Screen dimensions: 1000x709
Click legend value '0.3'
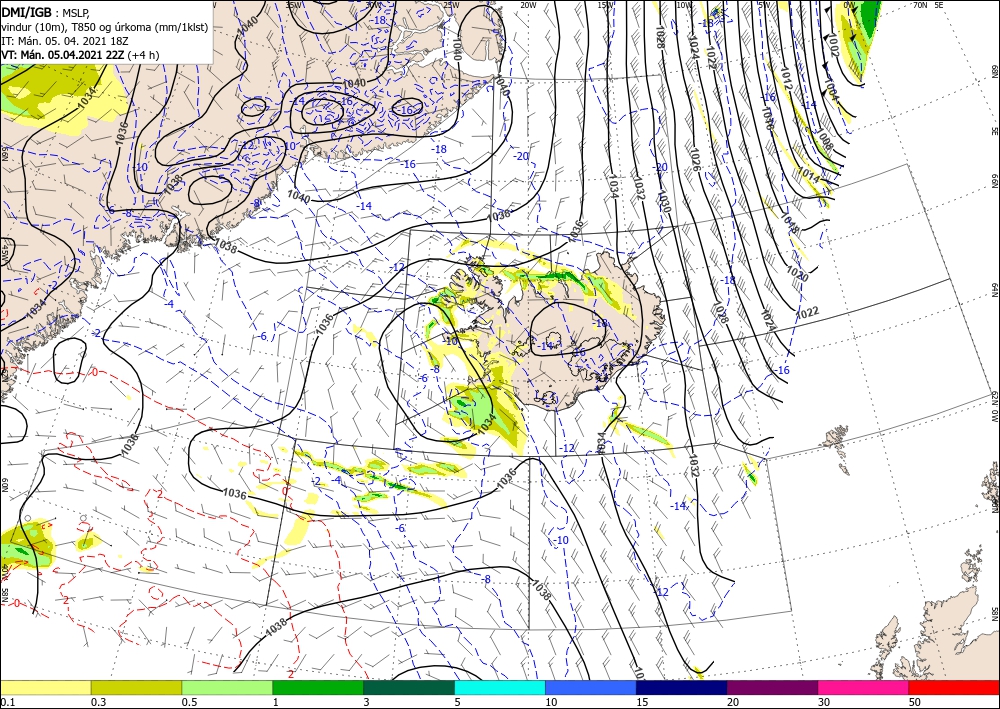pyautogui.click(x=98, y=702)
